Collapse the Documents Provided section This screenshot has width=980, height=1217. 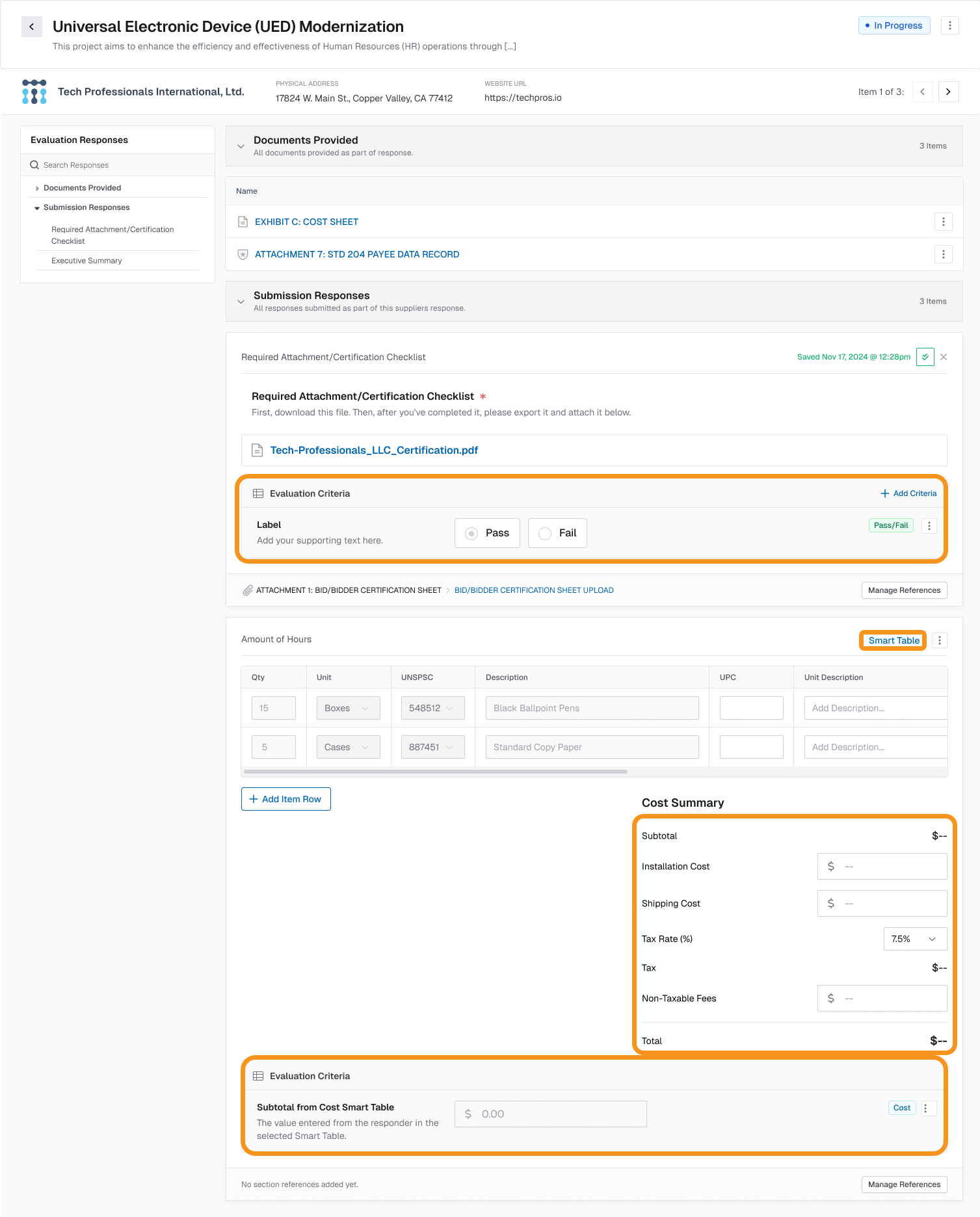(241, 146)
